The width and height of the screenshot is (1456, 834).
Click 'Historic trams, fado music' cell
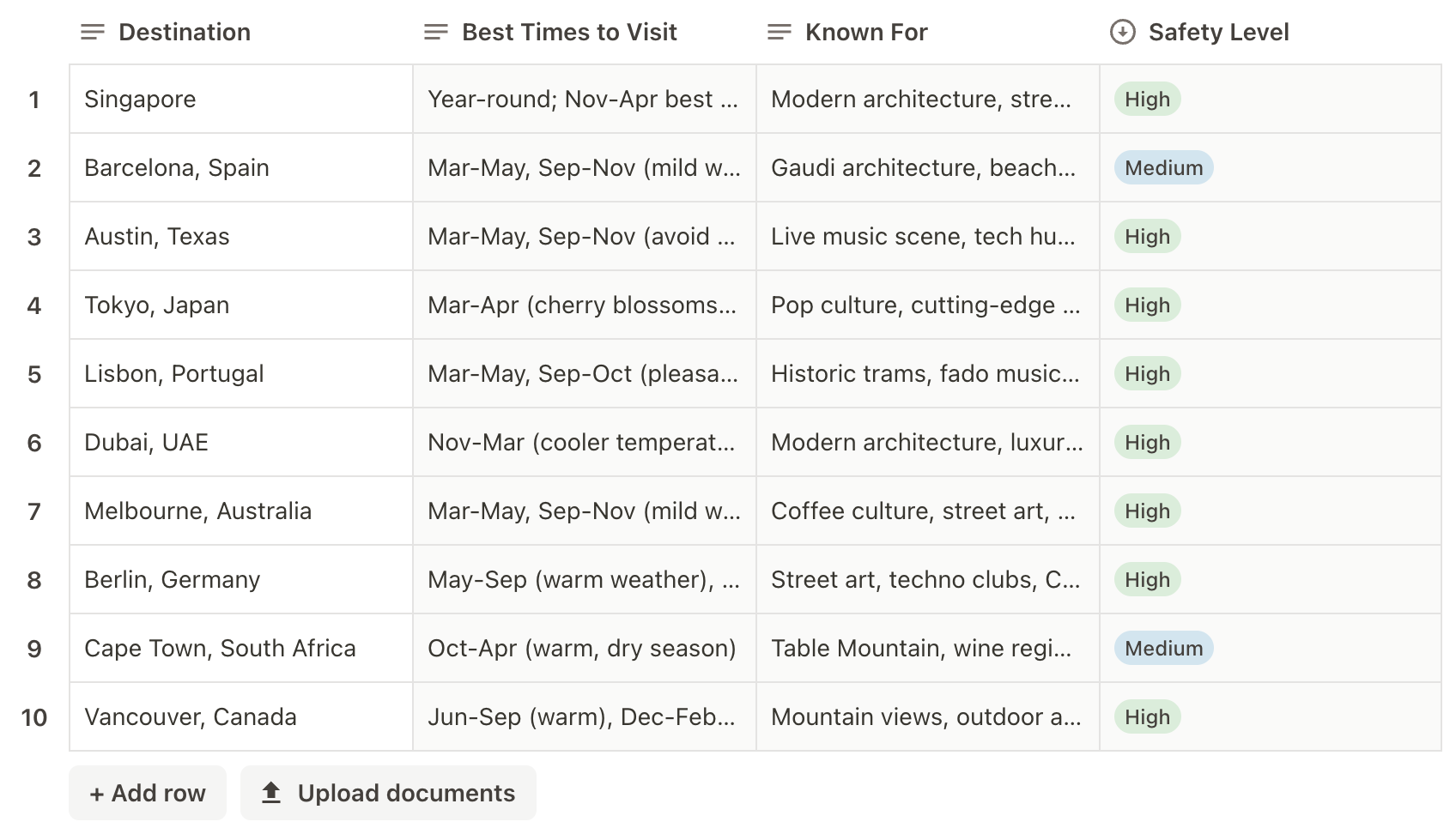[928, 374]
